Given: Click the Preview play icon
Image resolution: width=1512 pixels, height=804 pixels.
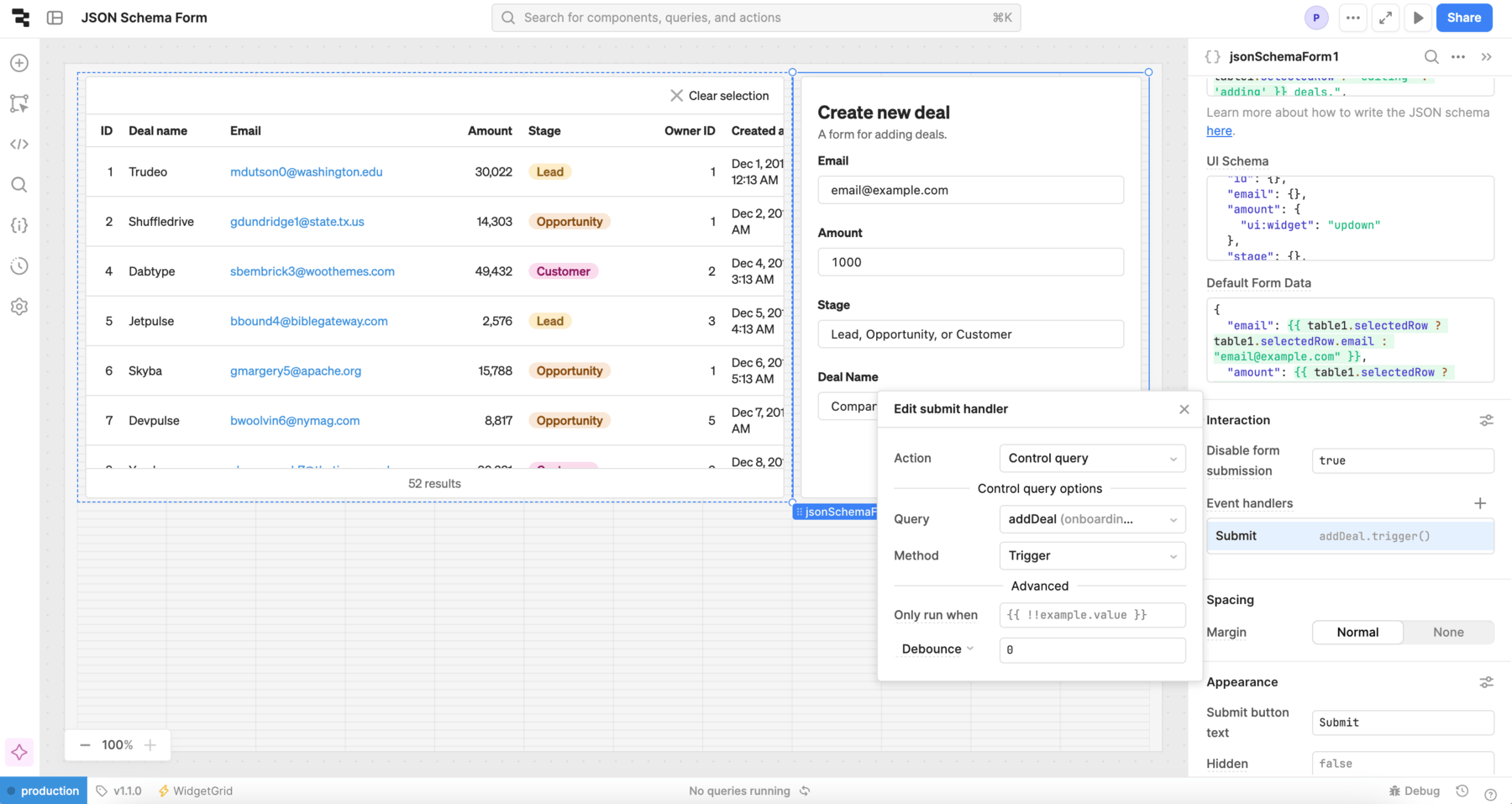Looking at the screenshot, I should (x=1418, y=18).
